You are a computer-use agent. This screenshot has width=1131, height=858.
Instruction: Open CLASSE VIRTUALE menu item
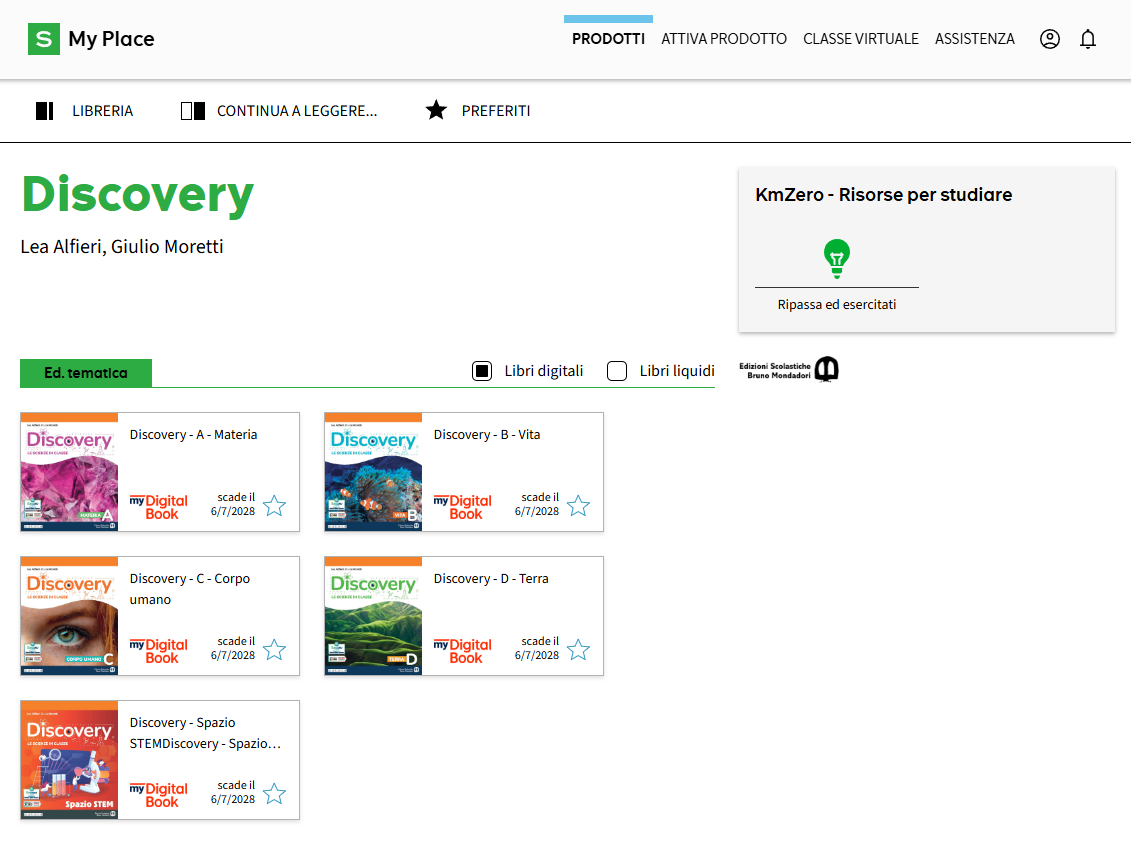(x=861, y=39)
